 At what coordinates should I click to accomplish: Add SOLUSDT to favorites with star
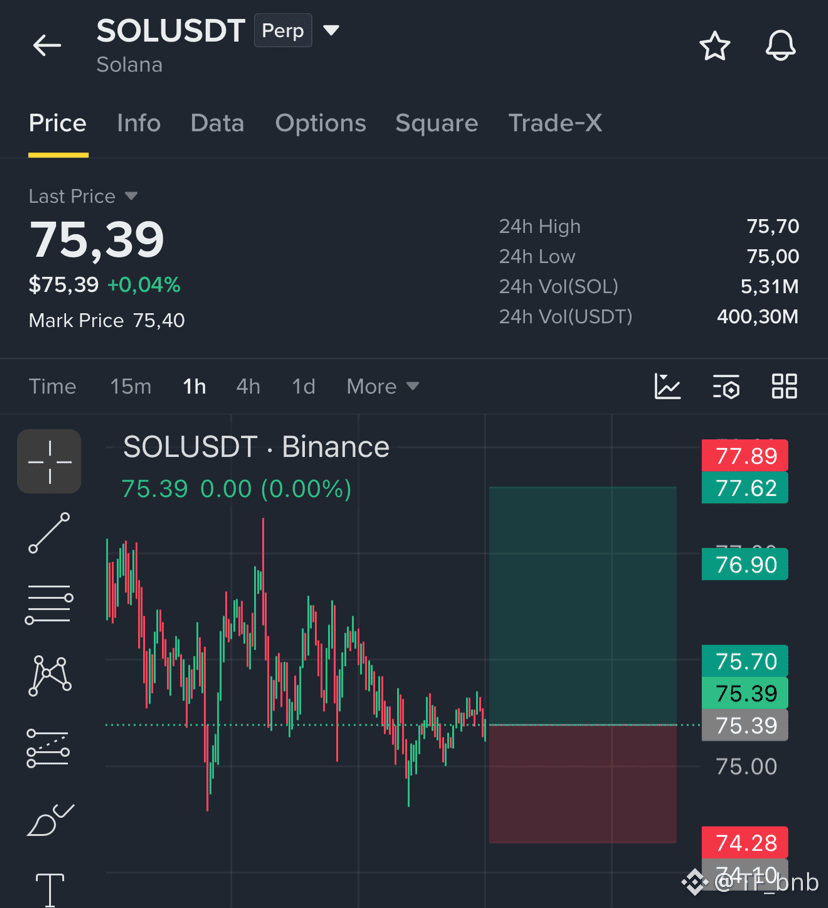click(715, 46)
